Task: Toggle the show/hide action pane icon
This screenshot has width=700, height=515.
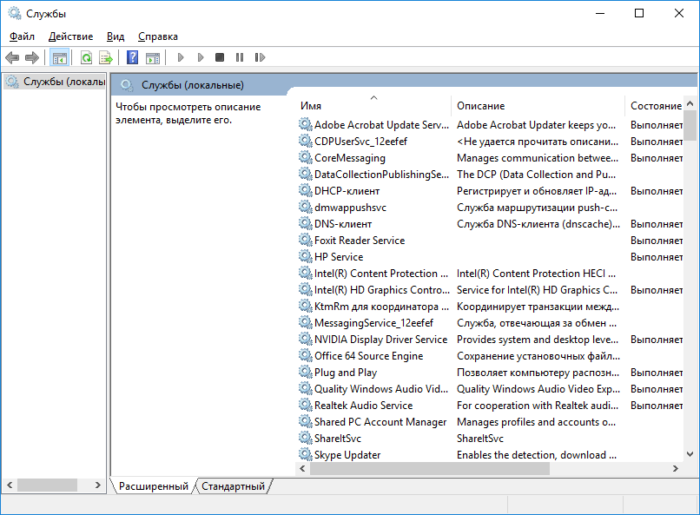Action: pyautogui.click(x=153, y=58)
